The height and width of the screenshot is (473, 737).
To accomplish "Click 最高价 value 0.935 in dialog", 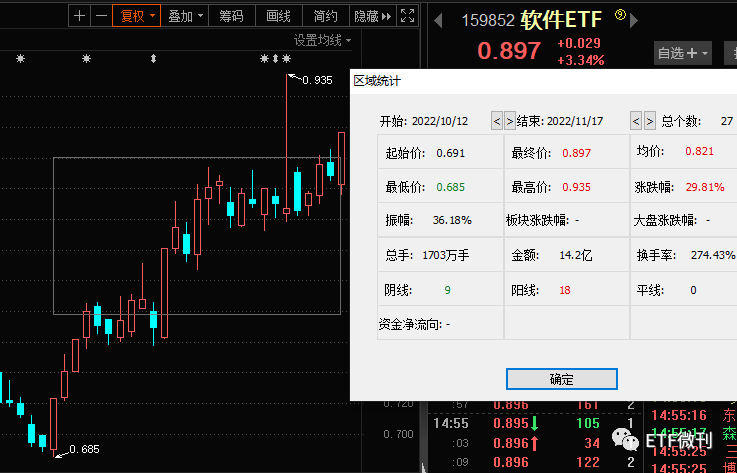I will [x=577, y=187].
